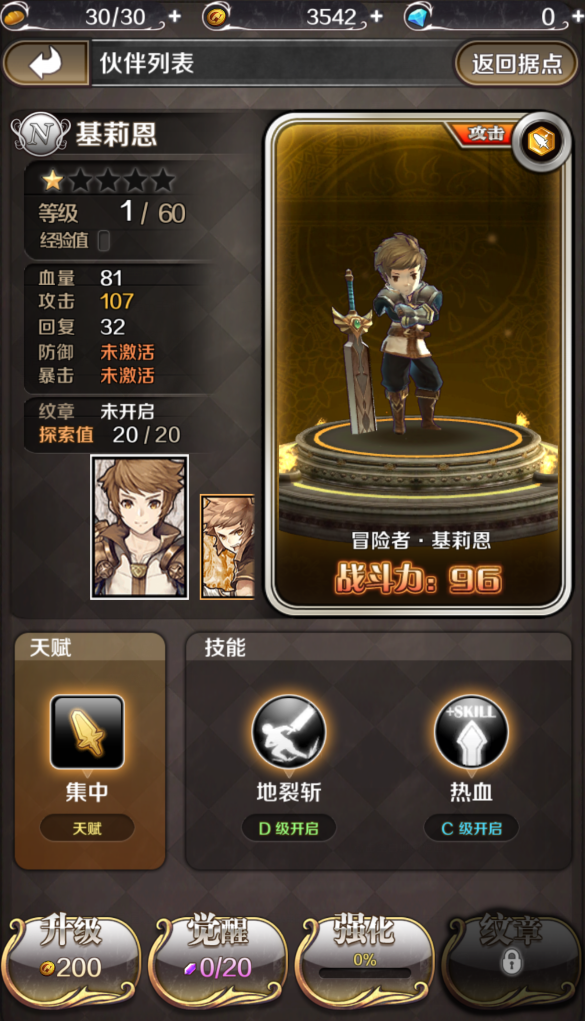
Task: Tap the locked 纹章 button
Action: (x=511, y=957)
